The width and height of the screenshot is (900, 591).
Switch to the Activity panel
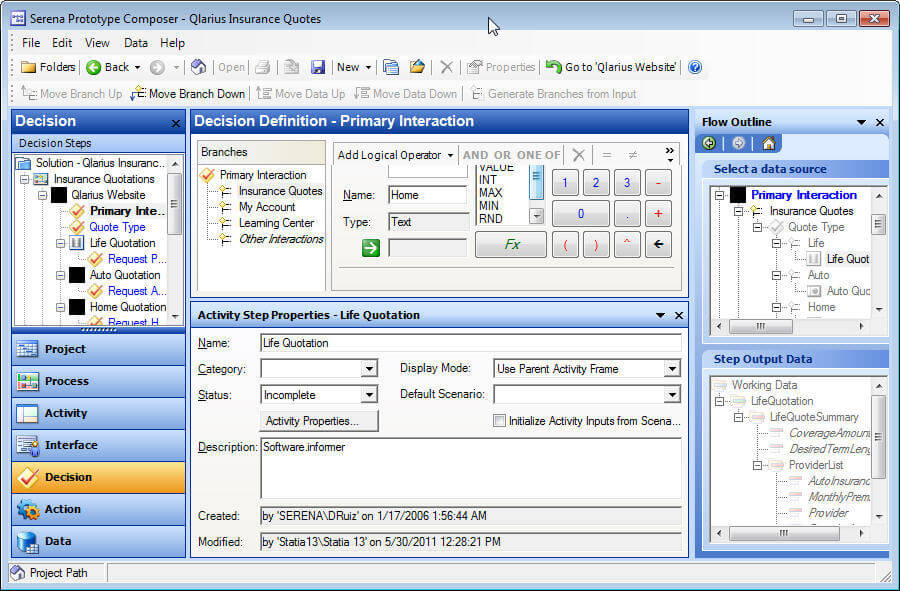tap(99, 413)
